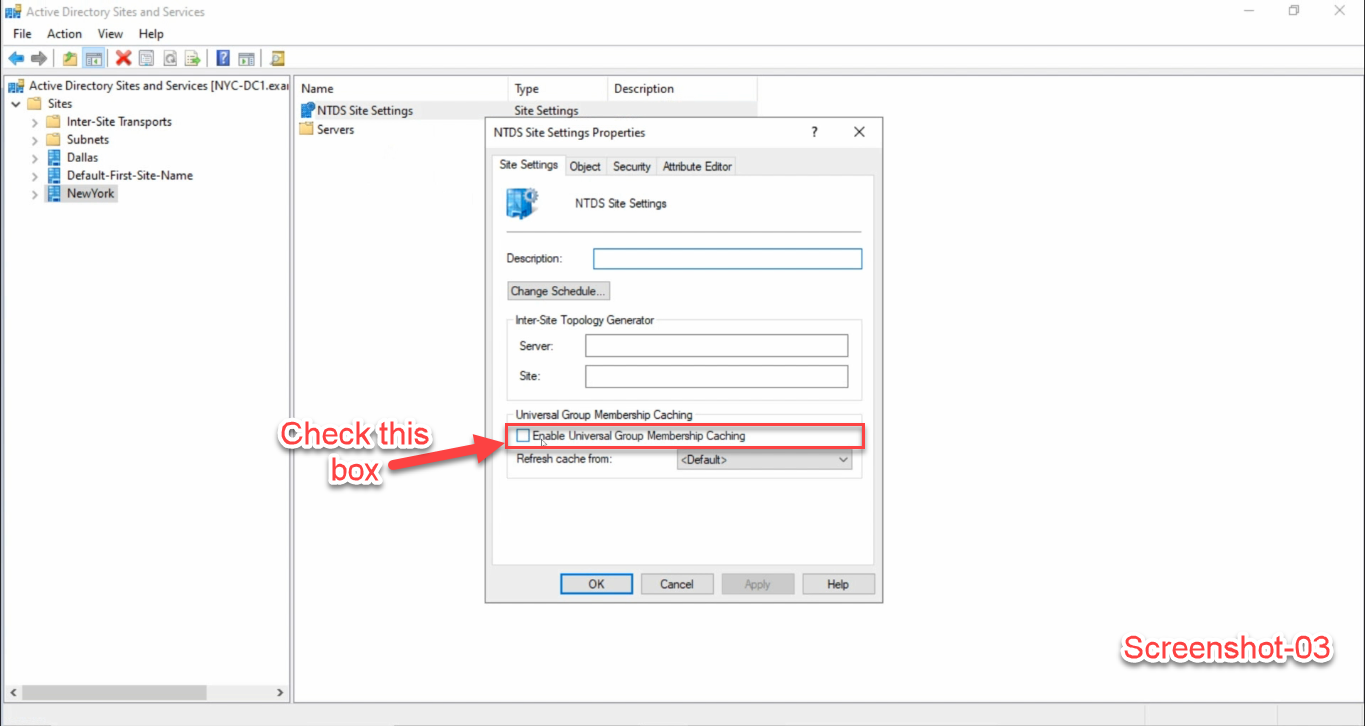This screenshot has height=726, width=1366.
Task: Click the Export List toolbar icon
Action: [x=192, y=58]
